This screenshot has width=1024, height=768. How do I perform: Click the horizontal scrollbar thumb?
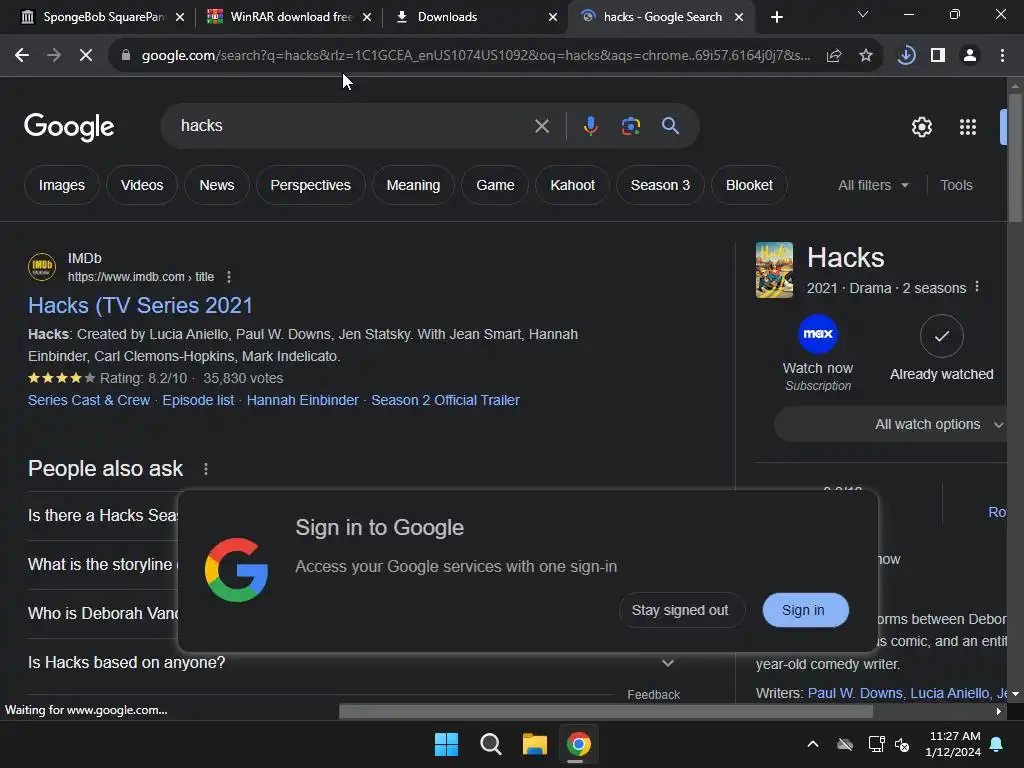tap(605, 712)
